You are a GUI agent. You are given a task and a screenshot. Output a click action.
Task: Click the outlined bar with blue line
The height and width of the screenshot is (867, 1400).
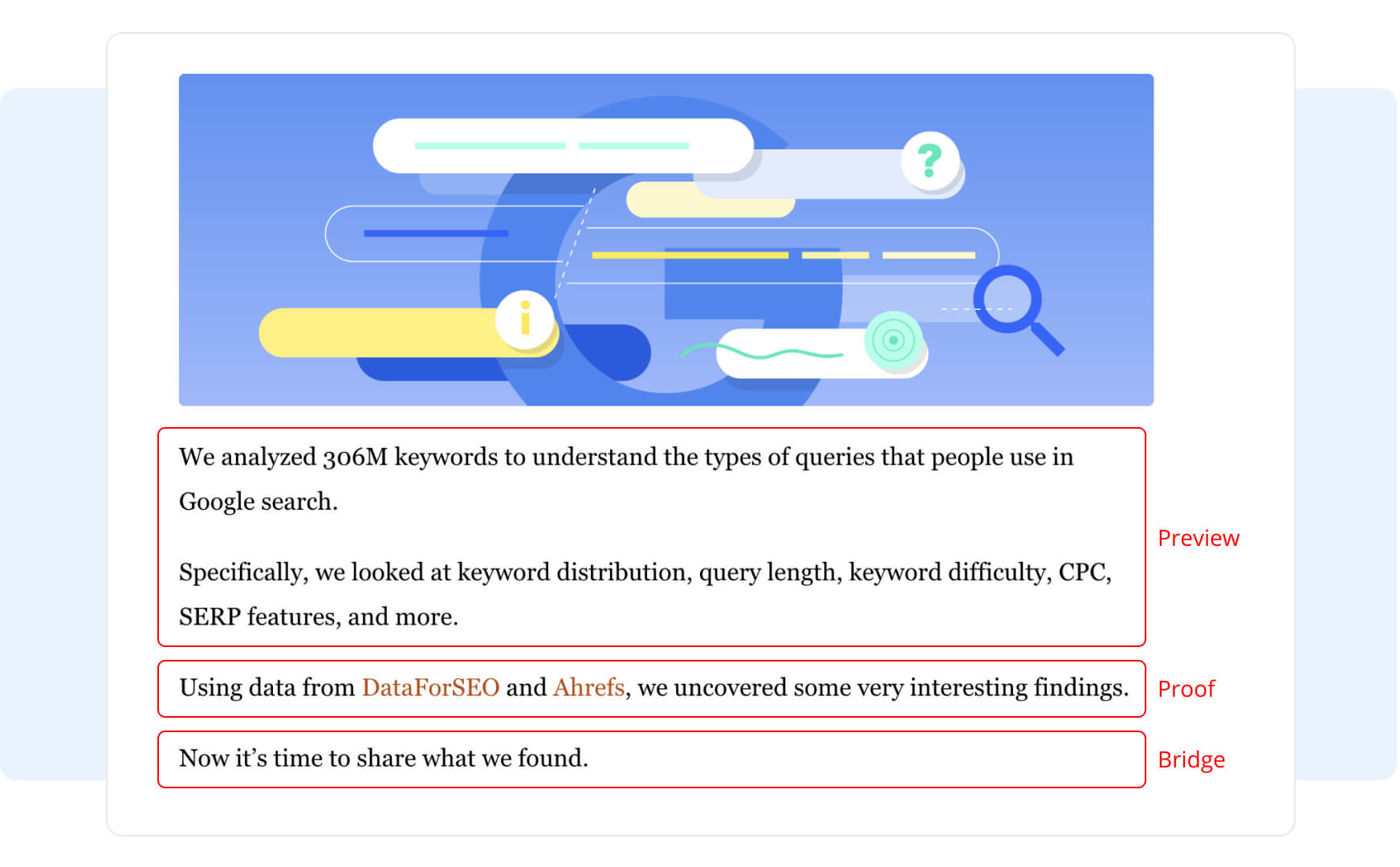433,234
